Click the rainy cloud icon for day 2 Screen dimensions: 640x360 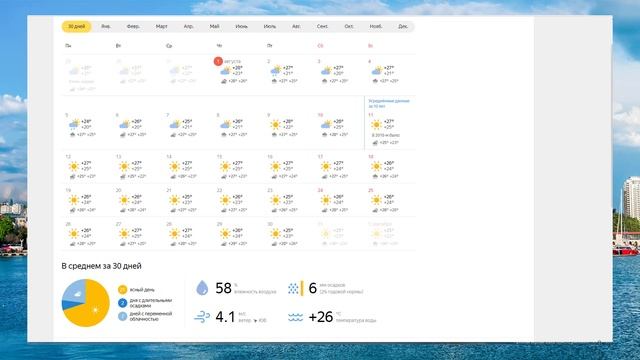pyautogui.click(x=276, y=71)
